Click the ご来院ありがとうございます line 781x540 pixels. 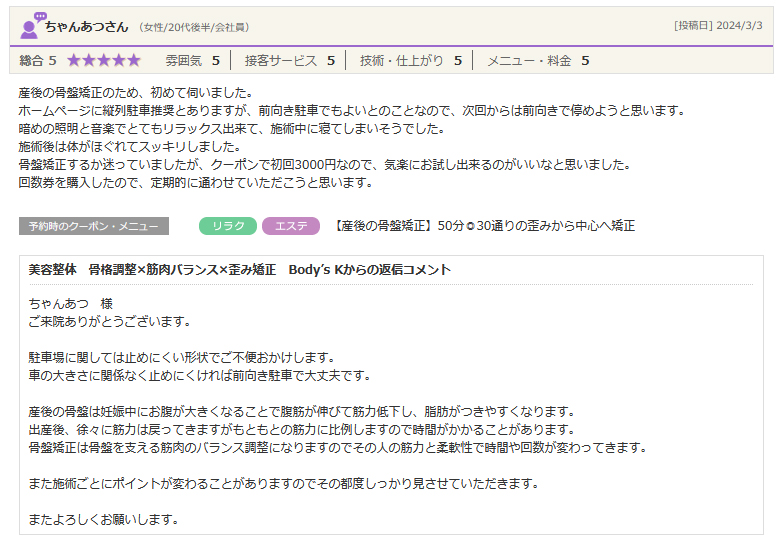coord(109,321)
